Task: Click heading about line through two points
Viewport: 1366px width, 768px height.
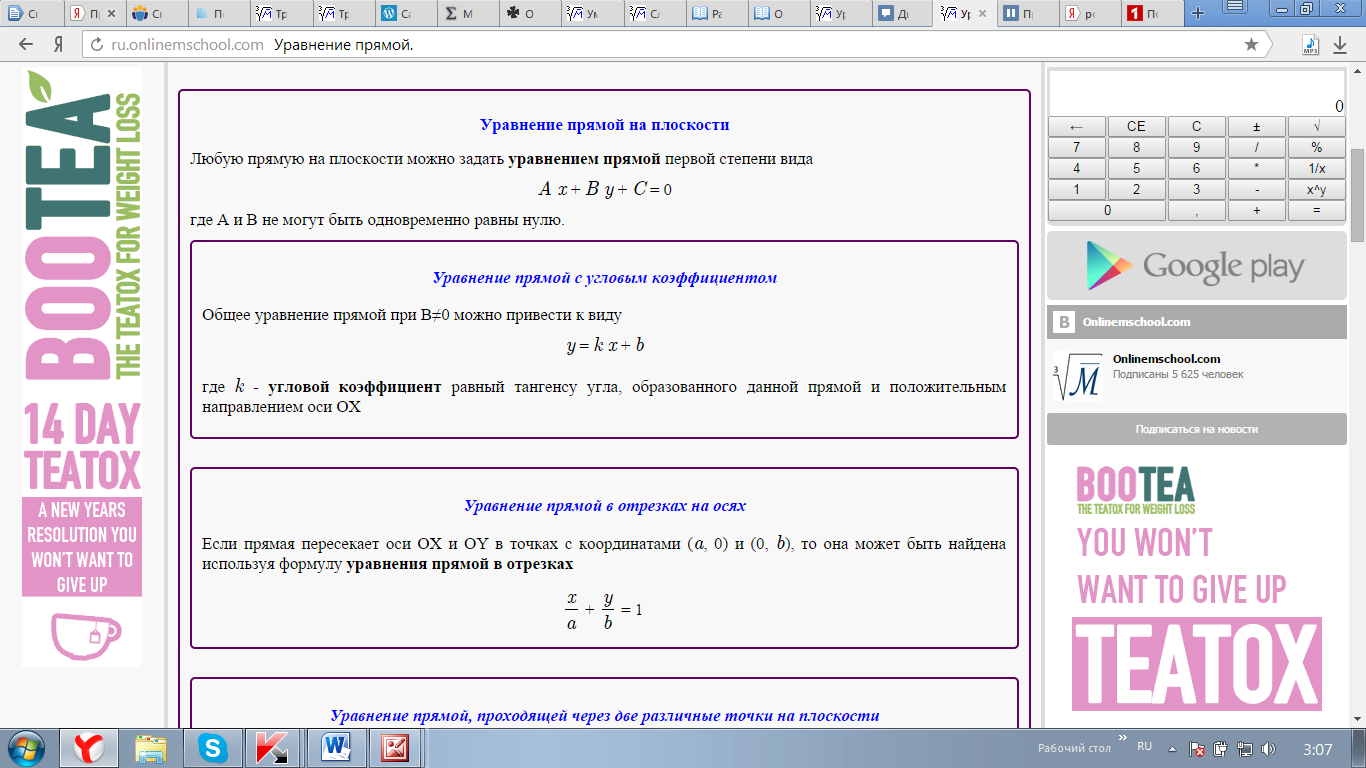Action: coord(604,716)
